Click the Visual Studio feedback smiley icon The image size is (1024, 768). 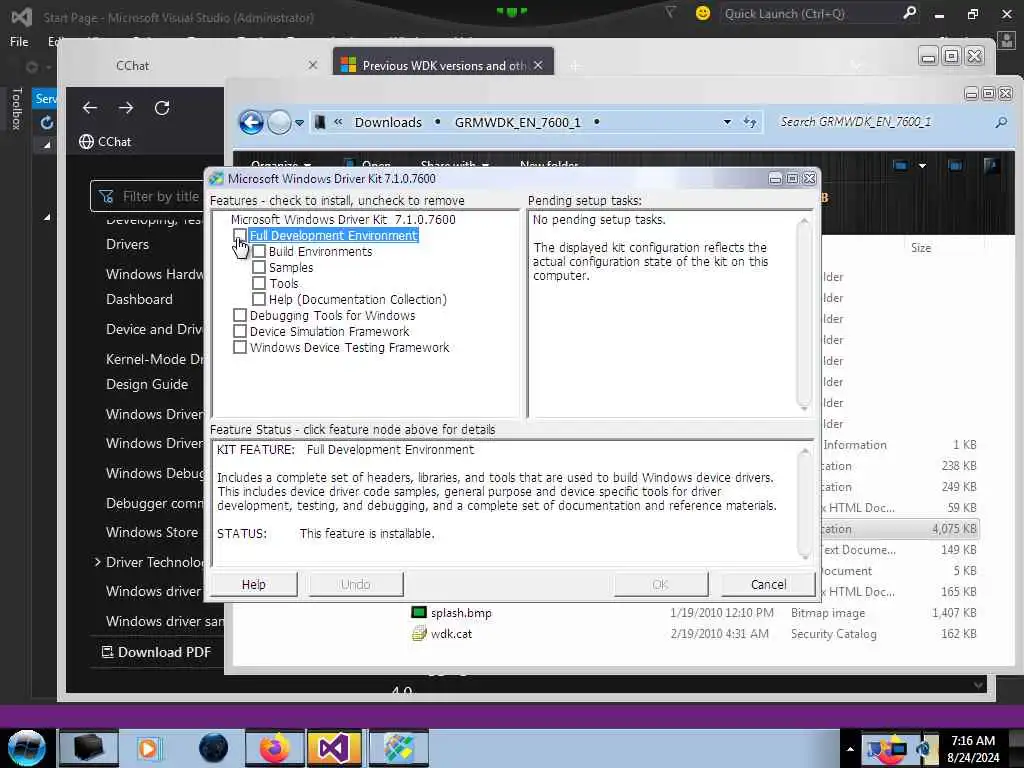tap(703, 13)
